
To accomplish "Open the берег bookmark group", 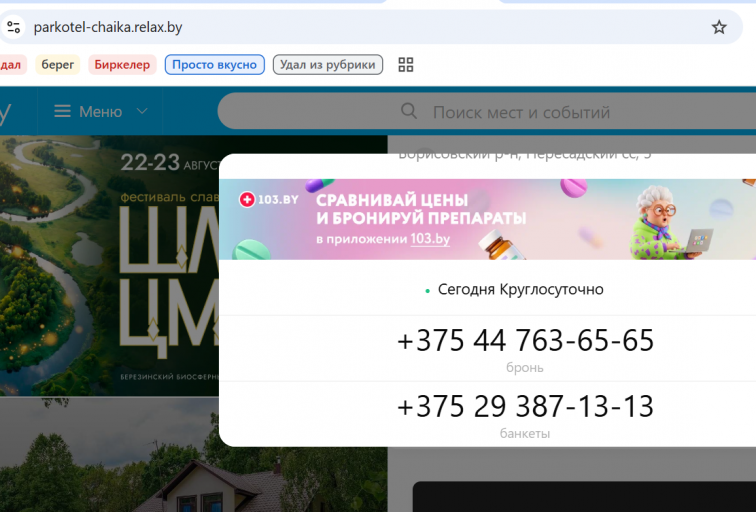I will pyautogui.click(x=58, y=65).
